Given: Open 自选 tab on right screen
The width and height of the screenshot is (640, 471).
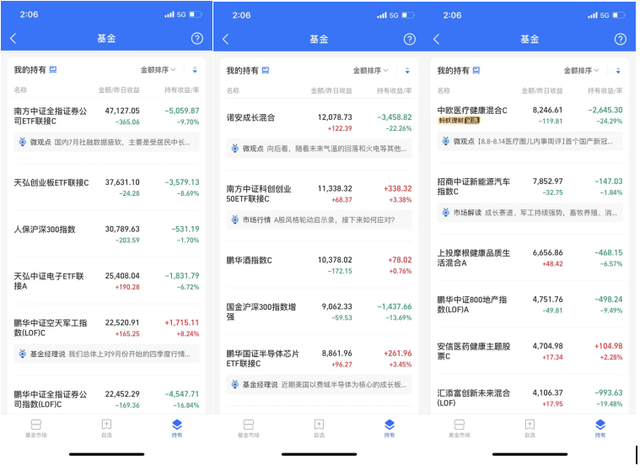Looking at the screenshot, I should pyautogui.click(x=530, y=429).
